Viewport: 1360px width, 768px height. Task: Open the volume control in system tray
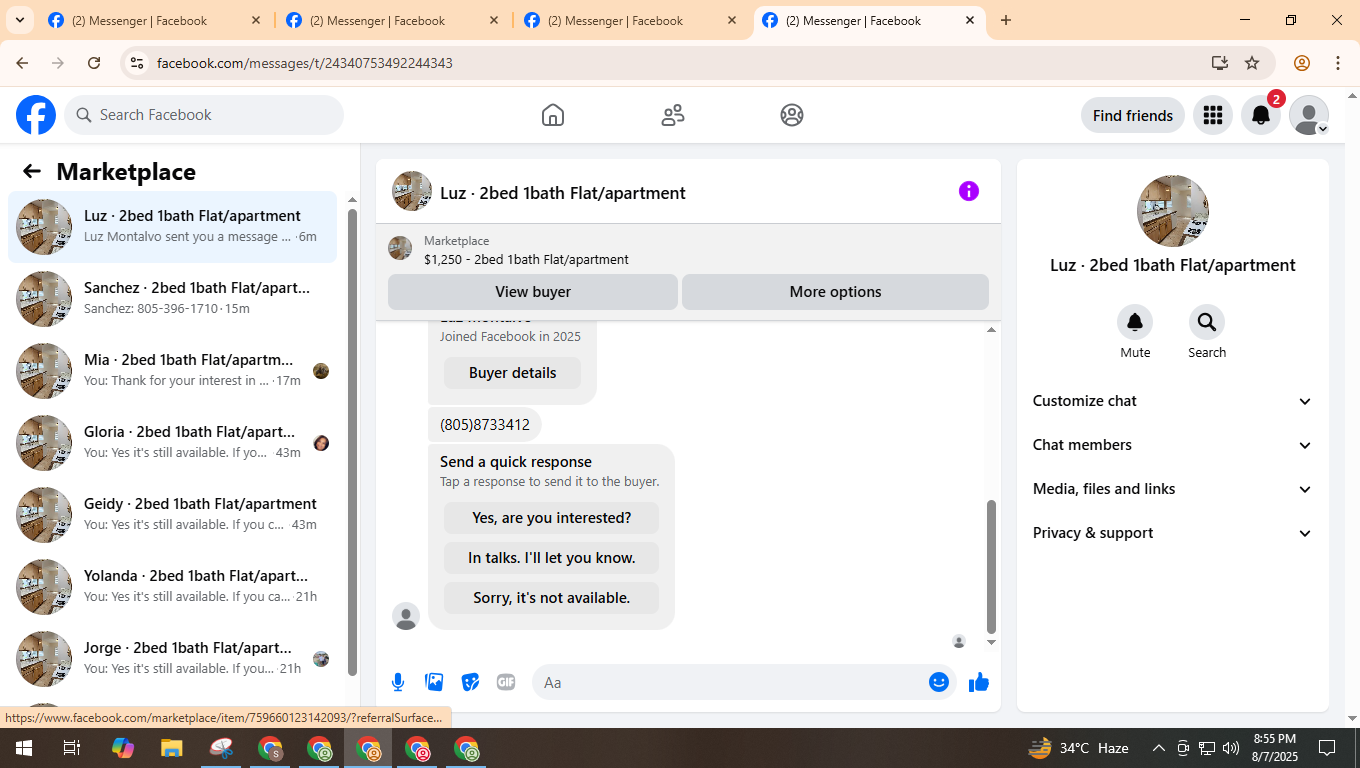(1231, 748)
